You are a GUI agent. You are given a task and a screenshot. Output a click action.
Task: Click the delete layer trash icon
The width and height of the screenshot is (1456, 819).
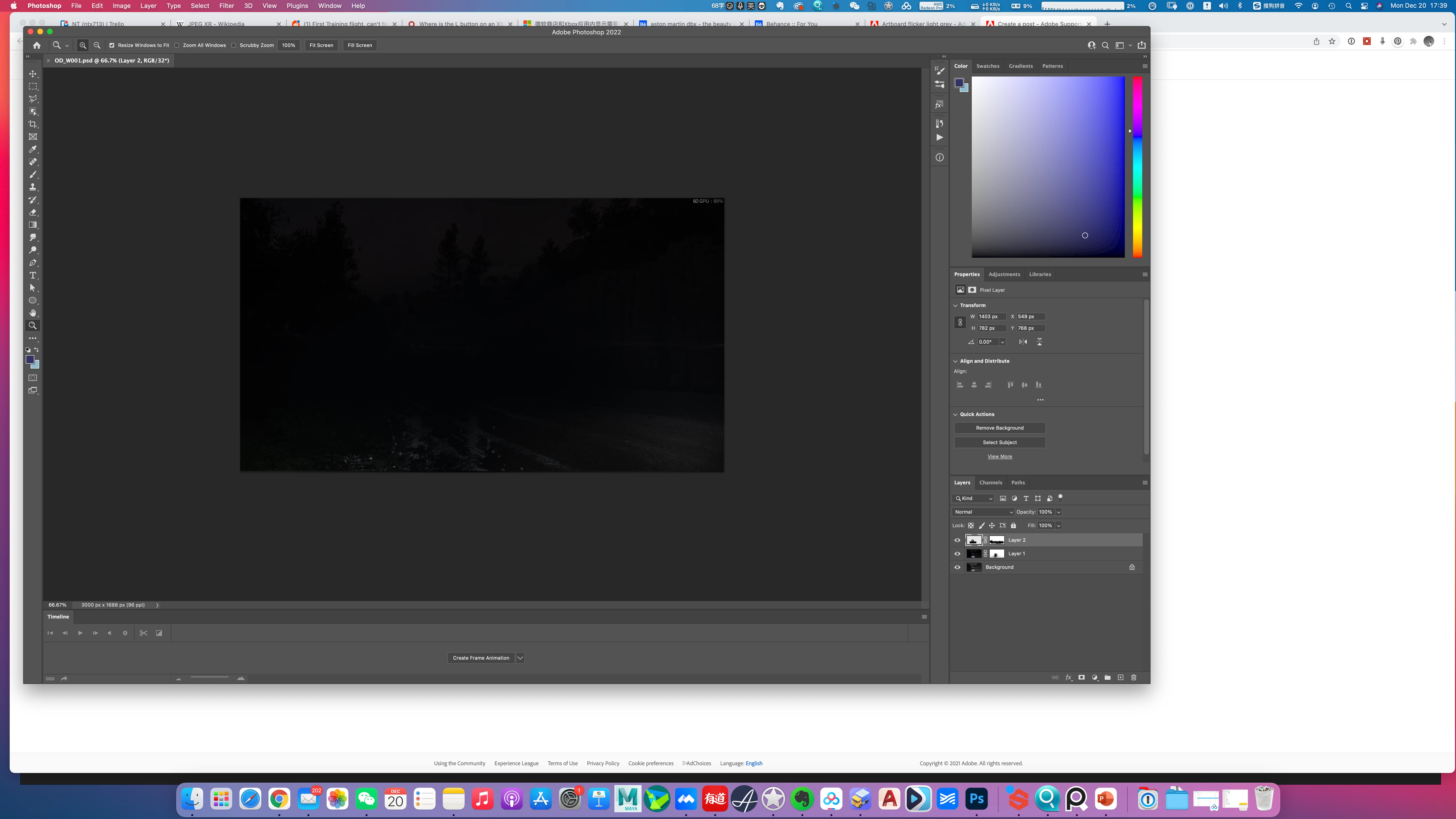point(1133,677)
